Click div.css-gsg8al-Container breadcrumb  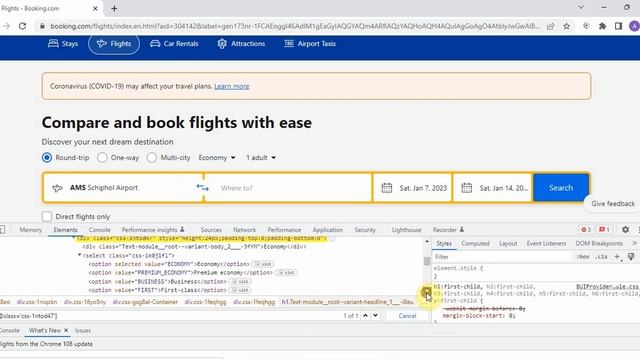pyautogui.click(x=145, y=302)
